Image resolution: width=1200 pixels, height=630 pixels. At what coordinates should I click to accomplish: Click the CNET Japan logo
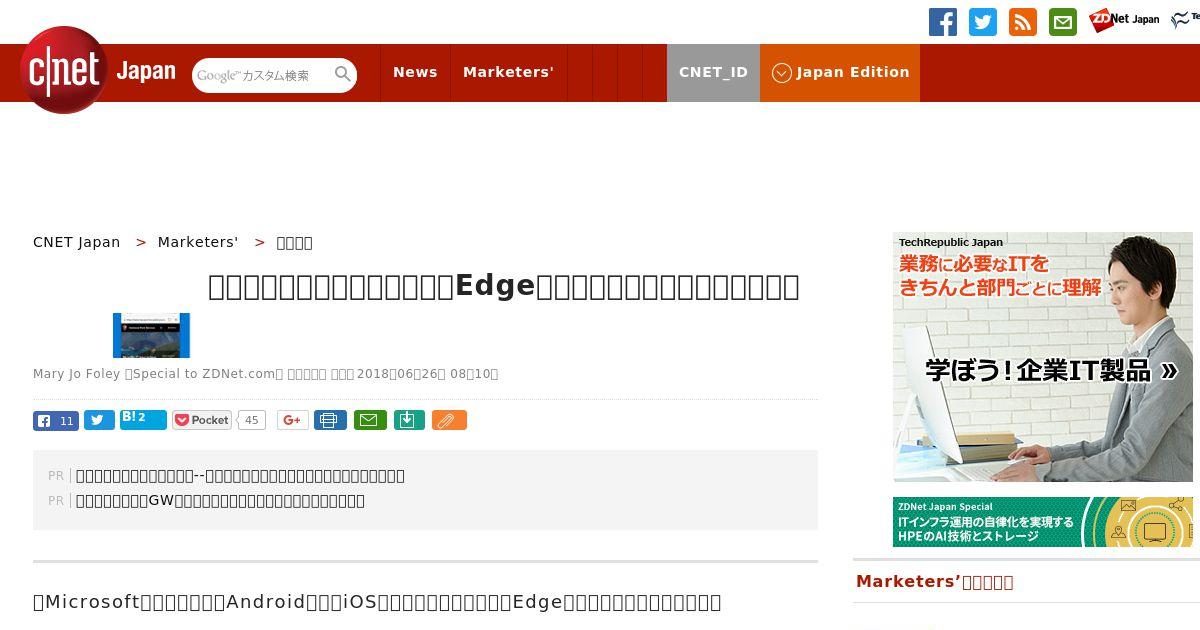tap(98, 70)
